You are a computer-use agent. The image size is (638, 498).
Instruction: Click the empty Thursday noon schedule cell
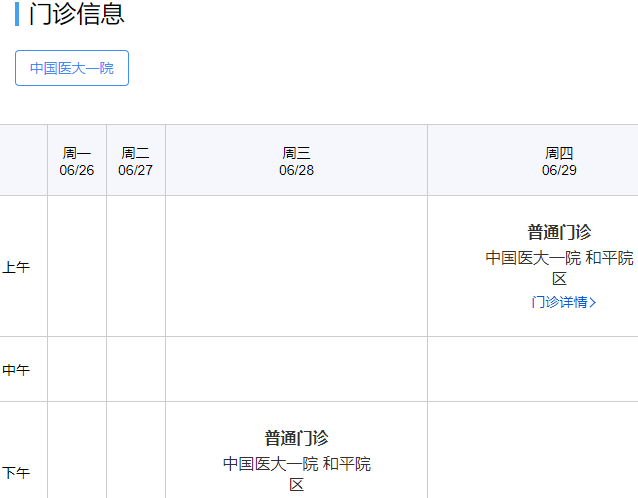[533, 369]
